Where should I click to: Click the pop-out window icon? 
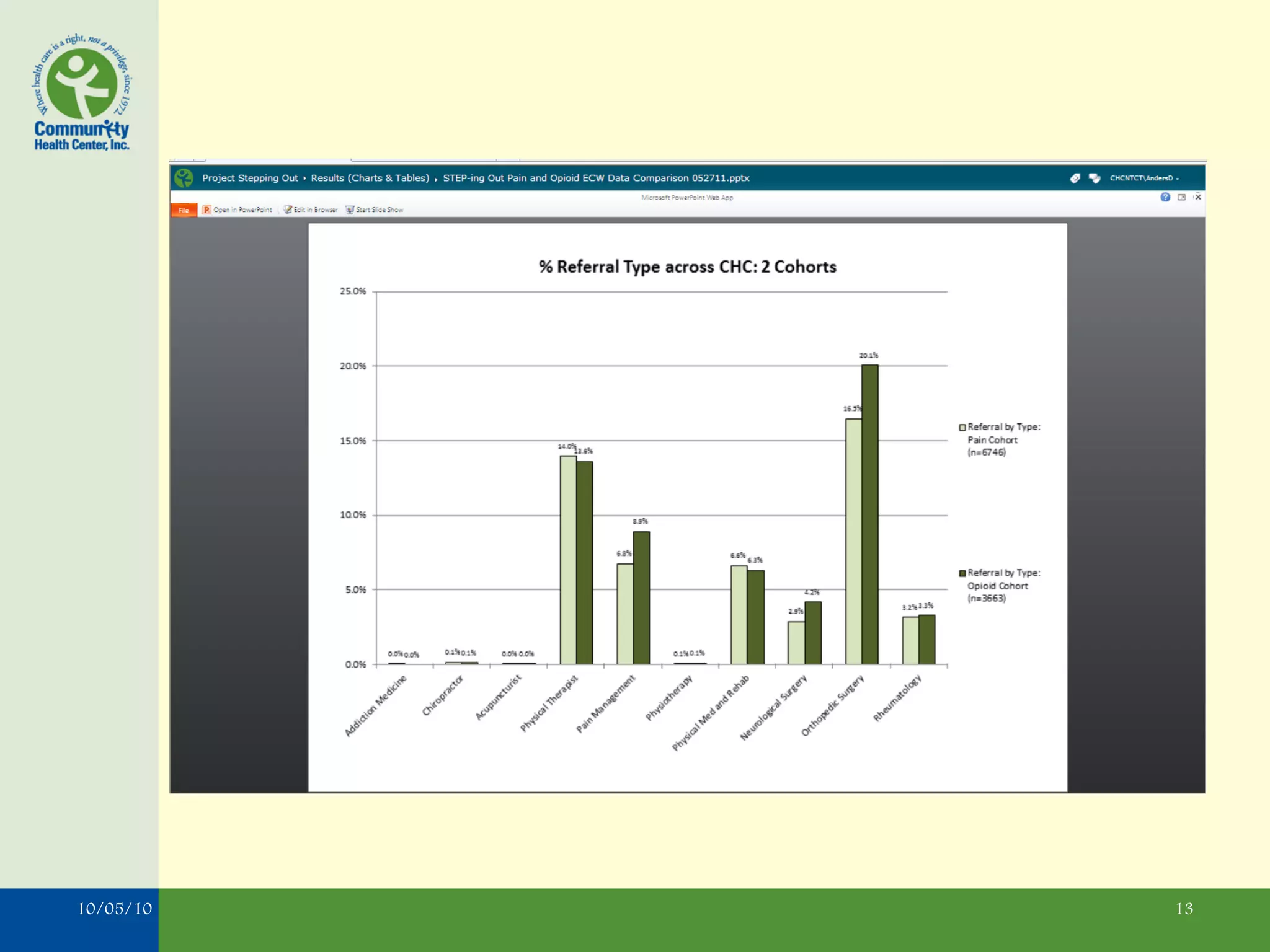coord(1182,197)
